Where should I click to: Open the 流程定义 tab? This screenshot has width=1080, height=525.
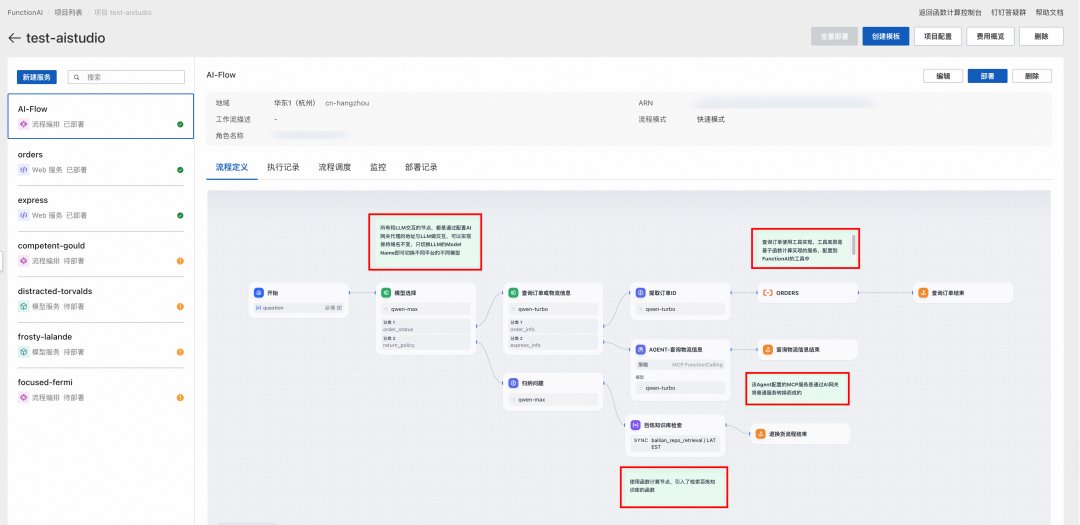231,167
